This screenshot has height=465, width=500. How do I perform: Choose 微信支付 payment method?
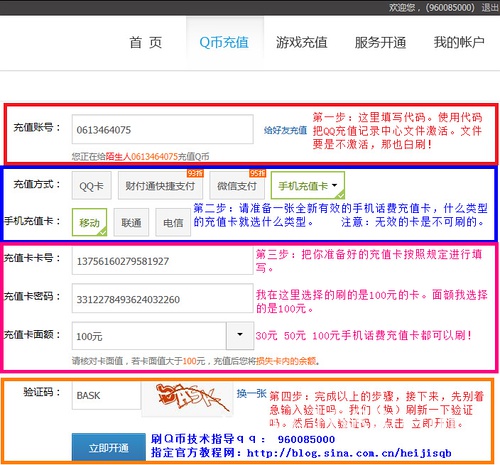[x=237, y=186]
